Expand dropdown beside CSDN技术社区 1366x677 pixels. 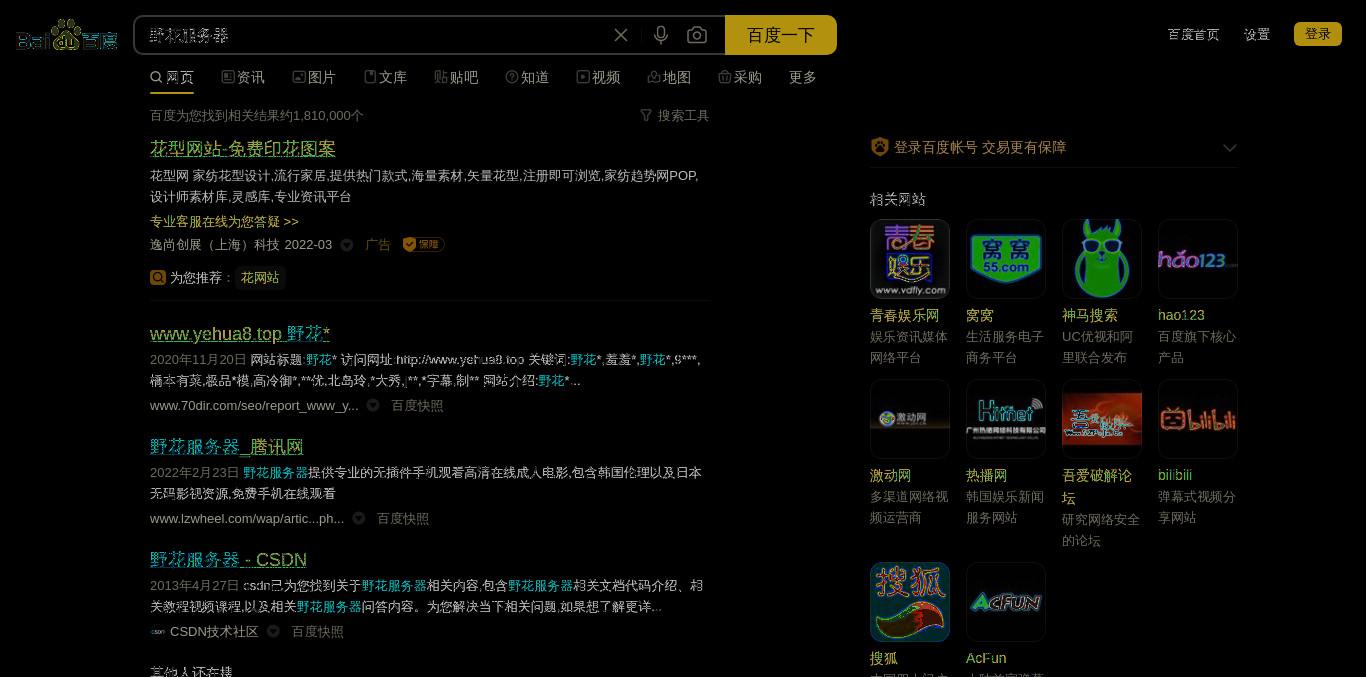point(273,631)
